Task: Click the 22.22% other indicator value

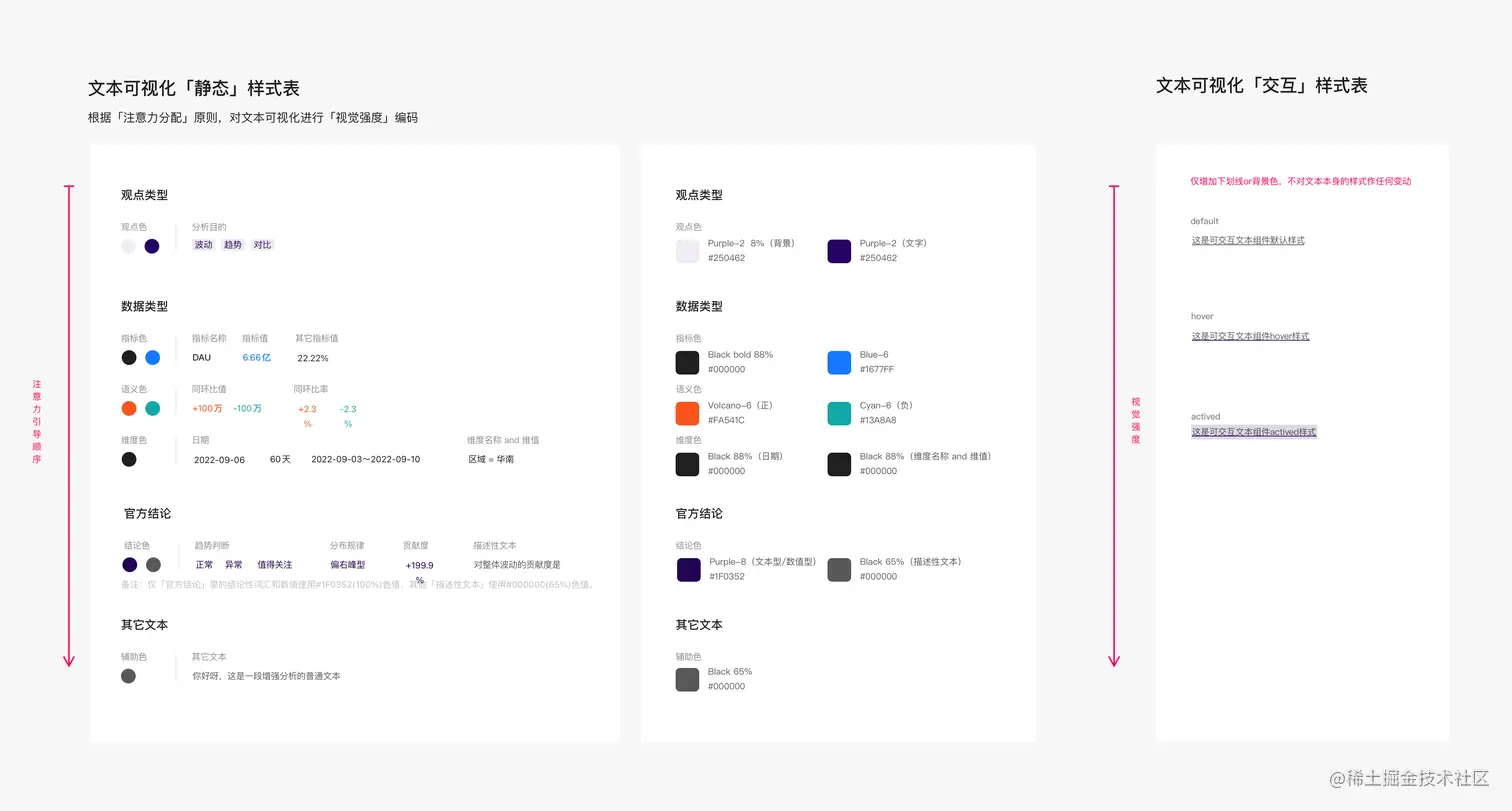Action: pyautogui.click(x=313, y=358)
